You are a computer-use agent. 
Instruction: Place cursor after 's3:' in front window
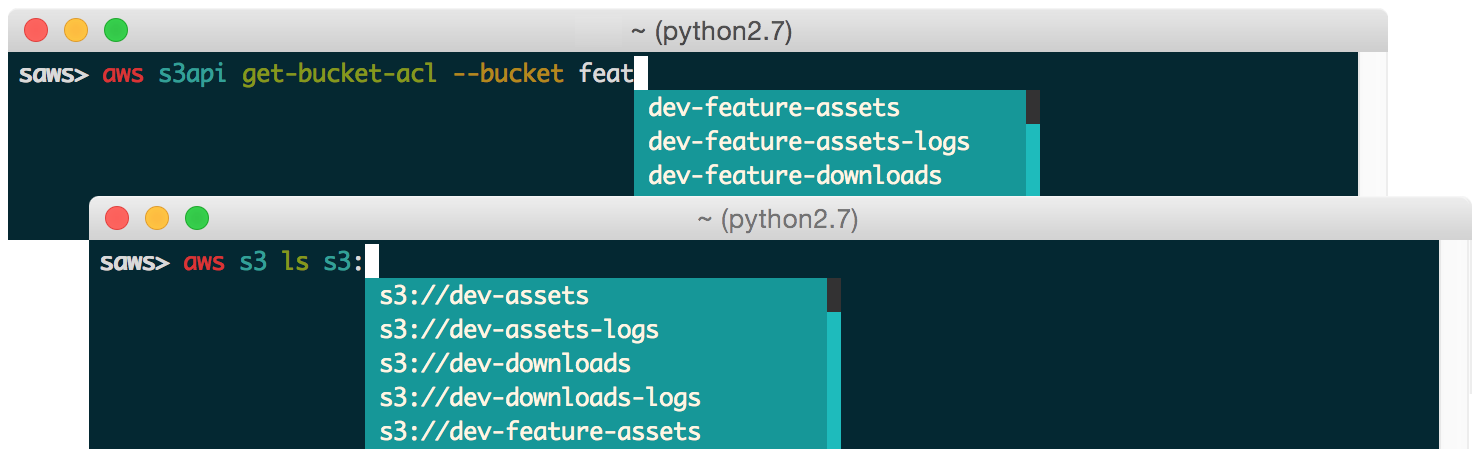pyautogui.click(x=372, y=262)
